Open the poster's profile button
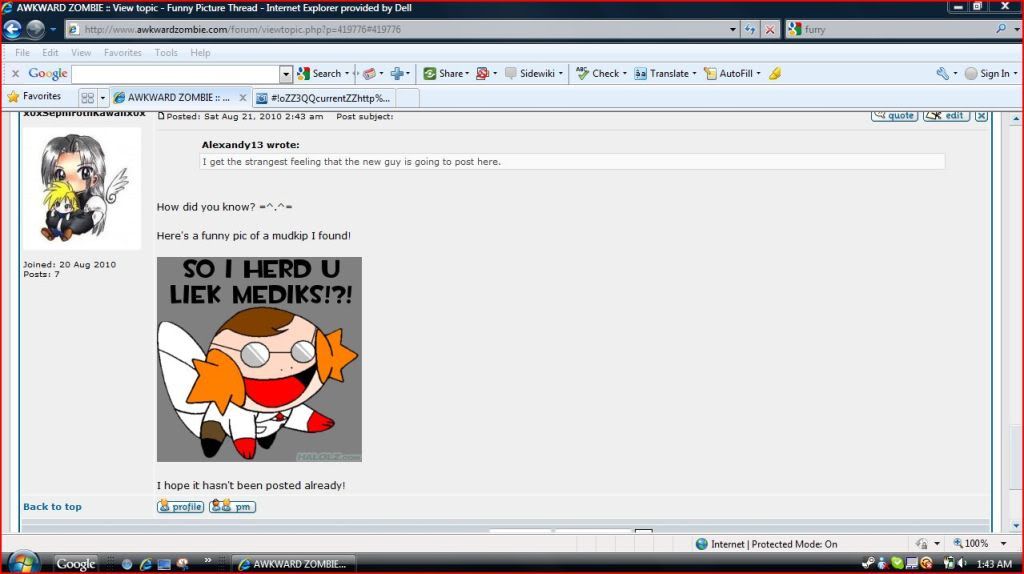Image resolution: width=1024 pixels, height=574 pixels. [180, 507]
